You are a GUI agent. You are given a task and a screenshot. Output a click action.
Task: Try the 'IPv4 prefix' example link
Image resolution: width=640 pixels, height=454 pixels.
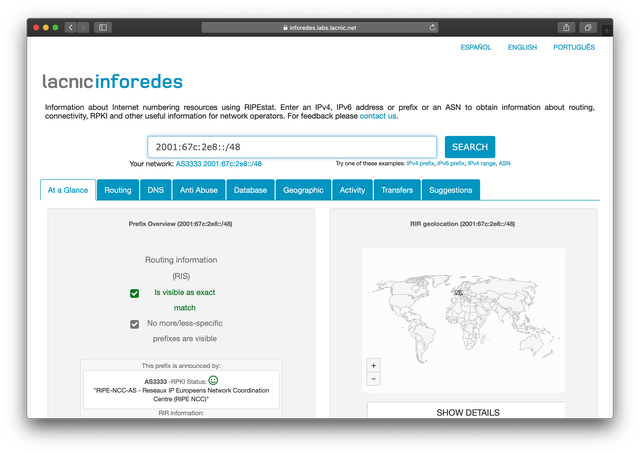click(x=420, y=163)
